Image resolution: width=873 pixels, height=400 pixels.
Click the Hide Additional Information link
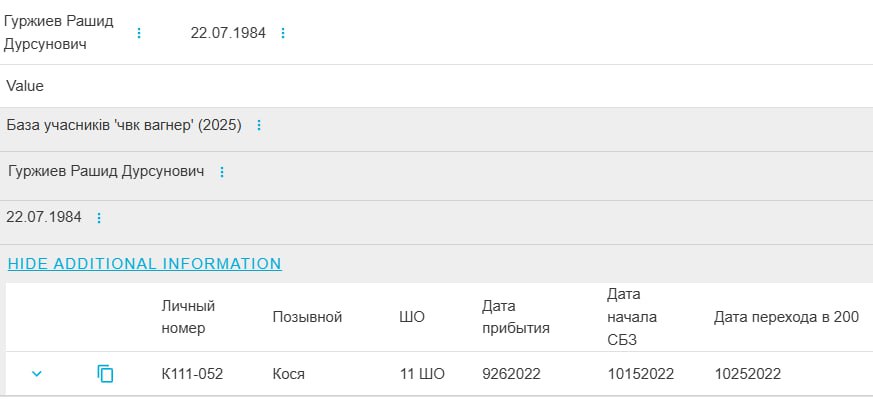click(145, 264)
